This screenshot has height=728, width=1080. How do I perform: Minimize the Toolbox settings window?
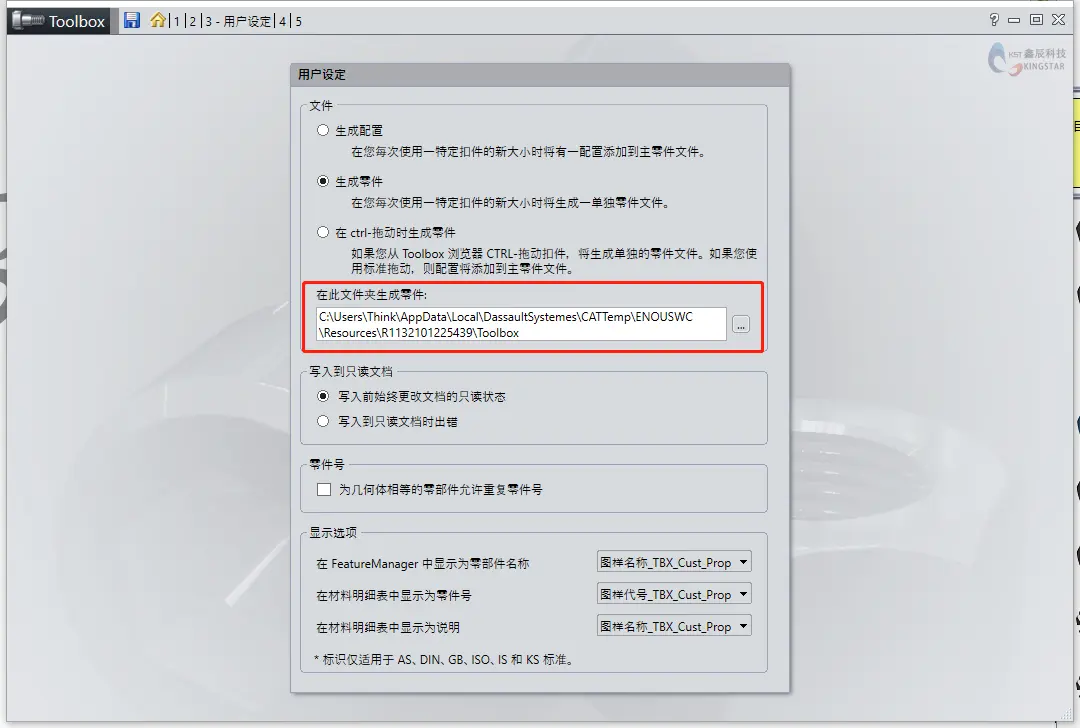coord(1014,21)
